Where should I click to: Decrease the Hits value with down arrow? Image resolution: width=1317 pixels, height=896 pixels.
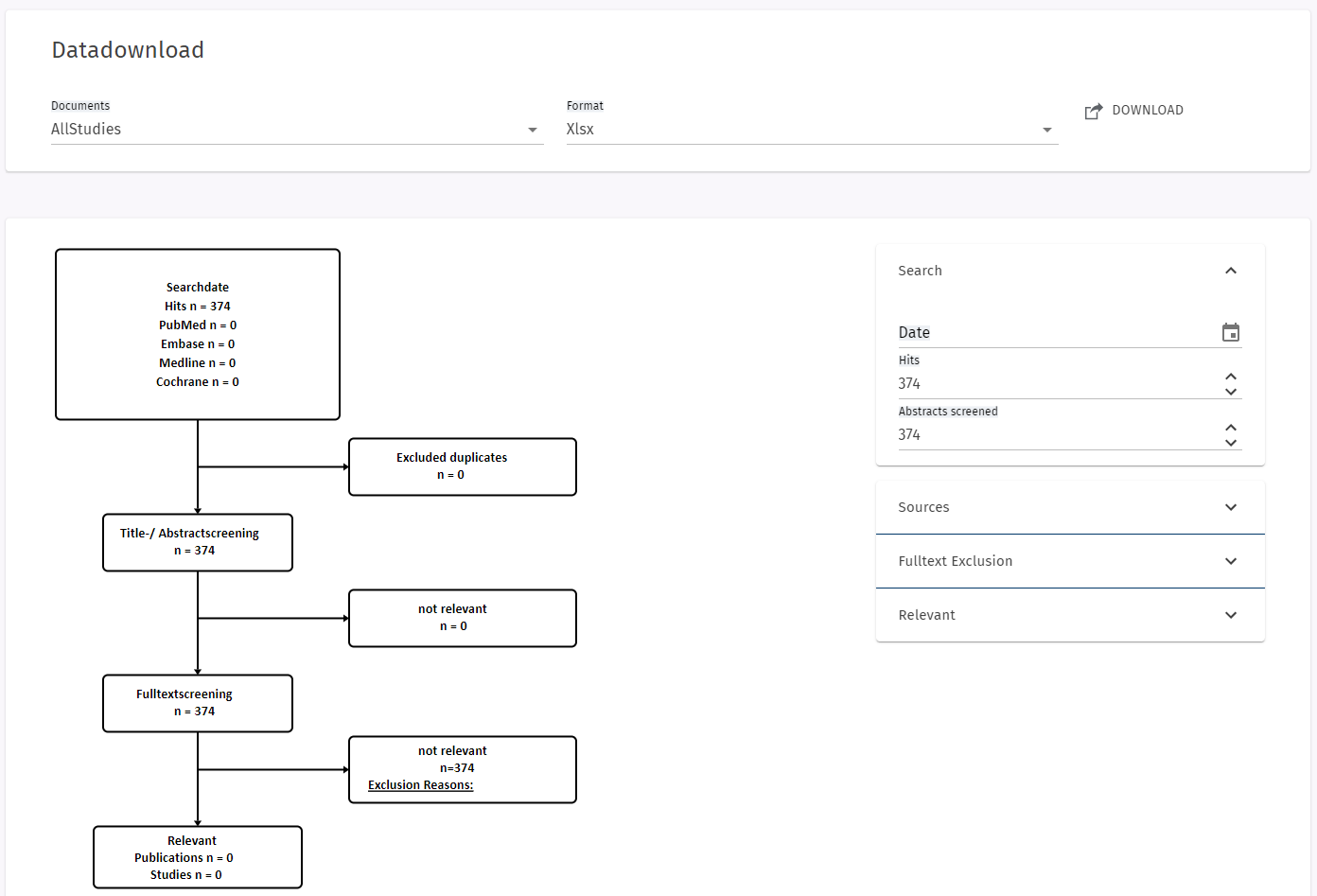click(x=1231, y=391)
